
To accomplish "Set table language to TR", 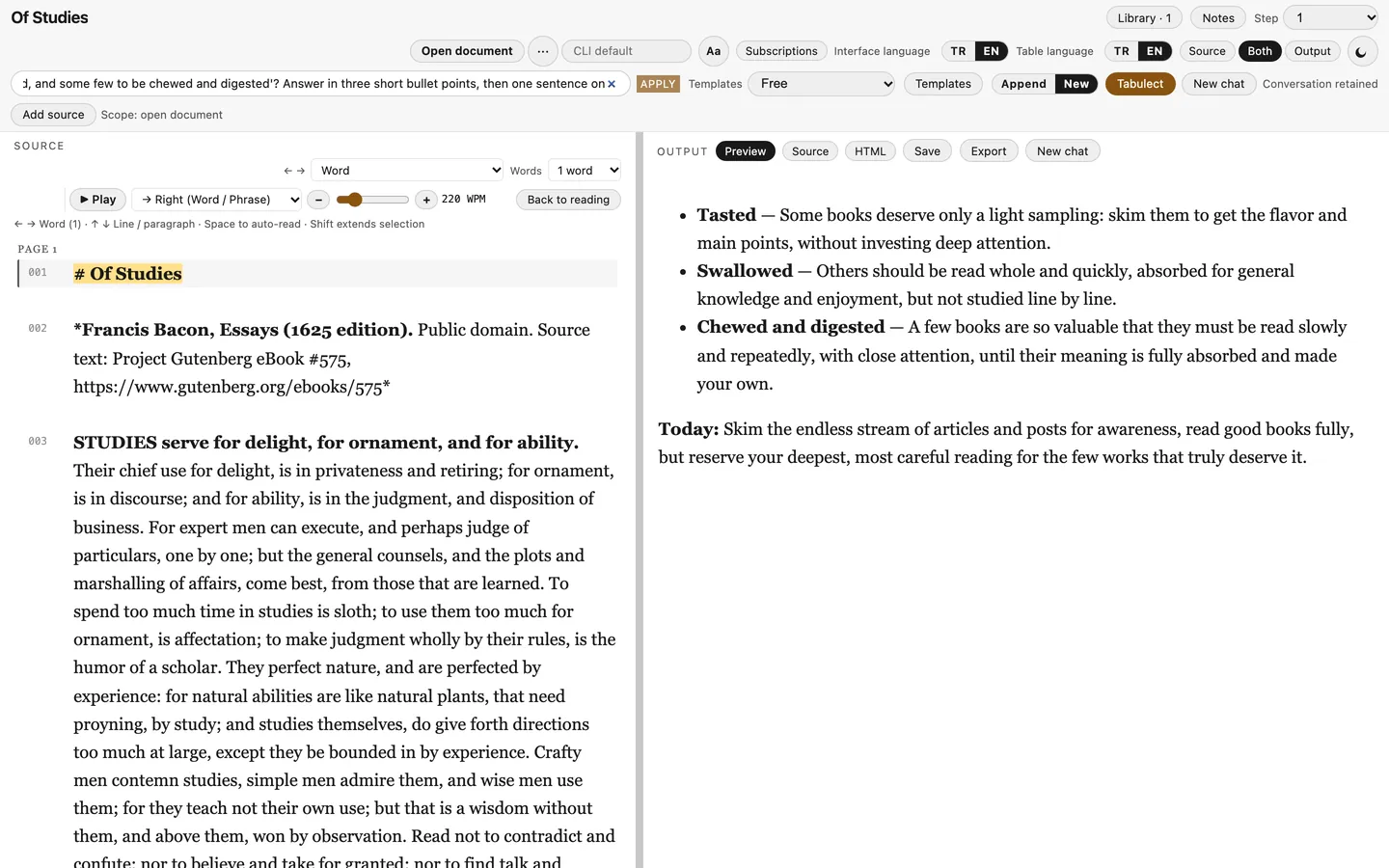I will coord(1121,51).
